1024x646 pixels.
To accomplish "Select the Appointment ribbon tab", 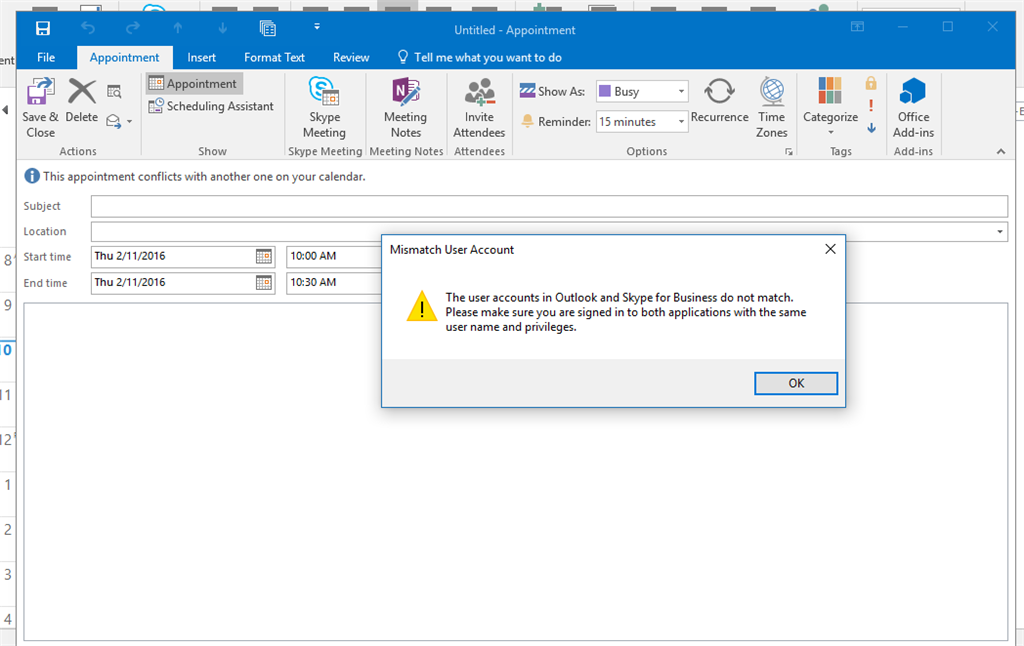I will [124, 57].
